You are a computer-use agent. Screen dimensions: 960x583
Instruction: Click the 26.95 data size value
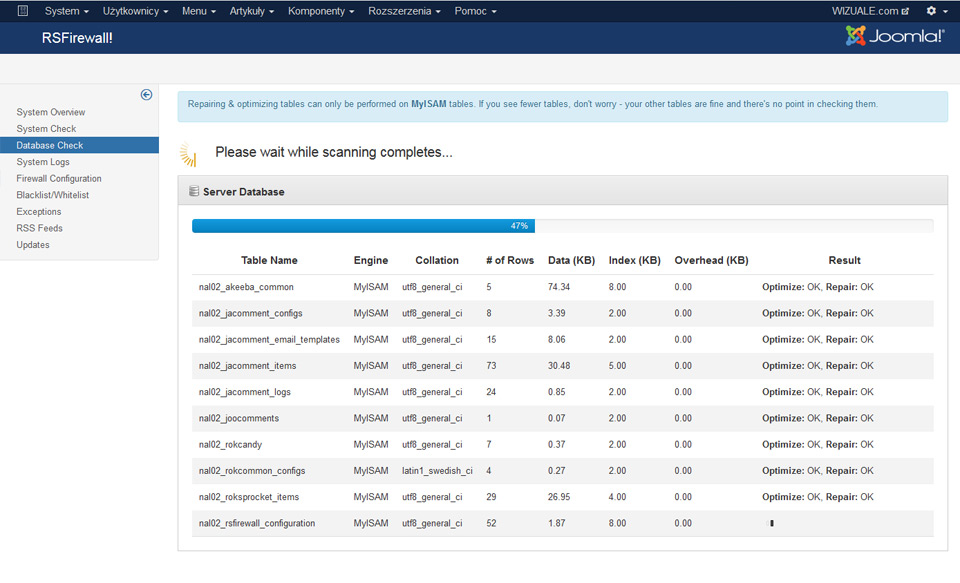[559, 497]
